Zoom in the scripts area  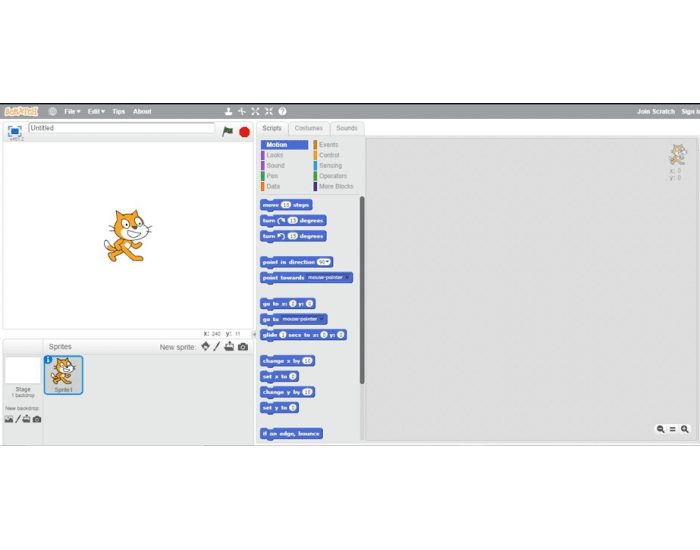click(684, 429)
